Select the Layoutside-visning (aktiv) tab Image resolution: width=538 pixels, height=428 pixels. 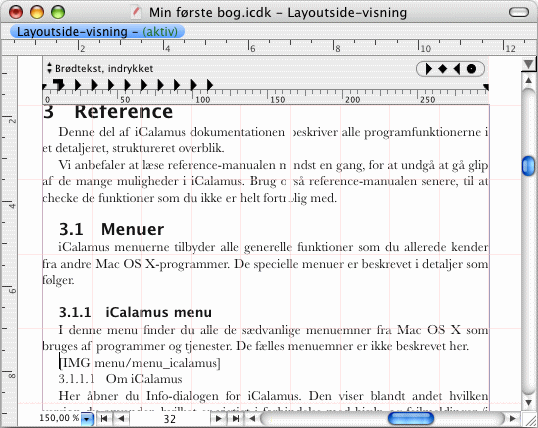[97, 32]
